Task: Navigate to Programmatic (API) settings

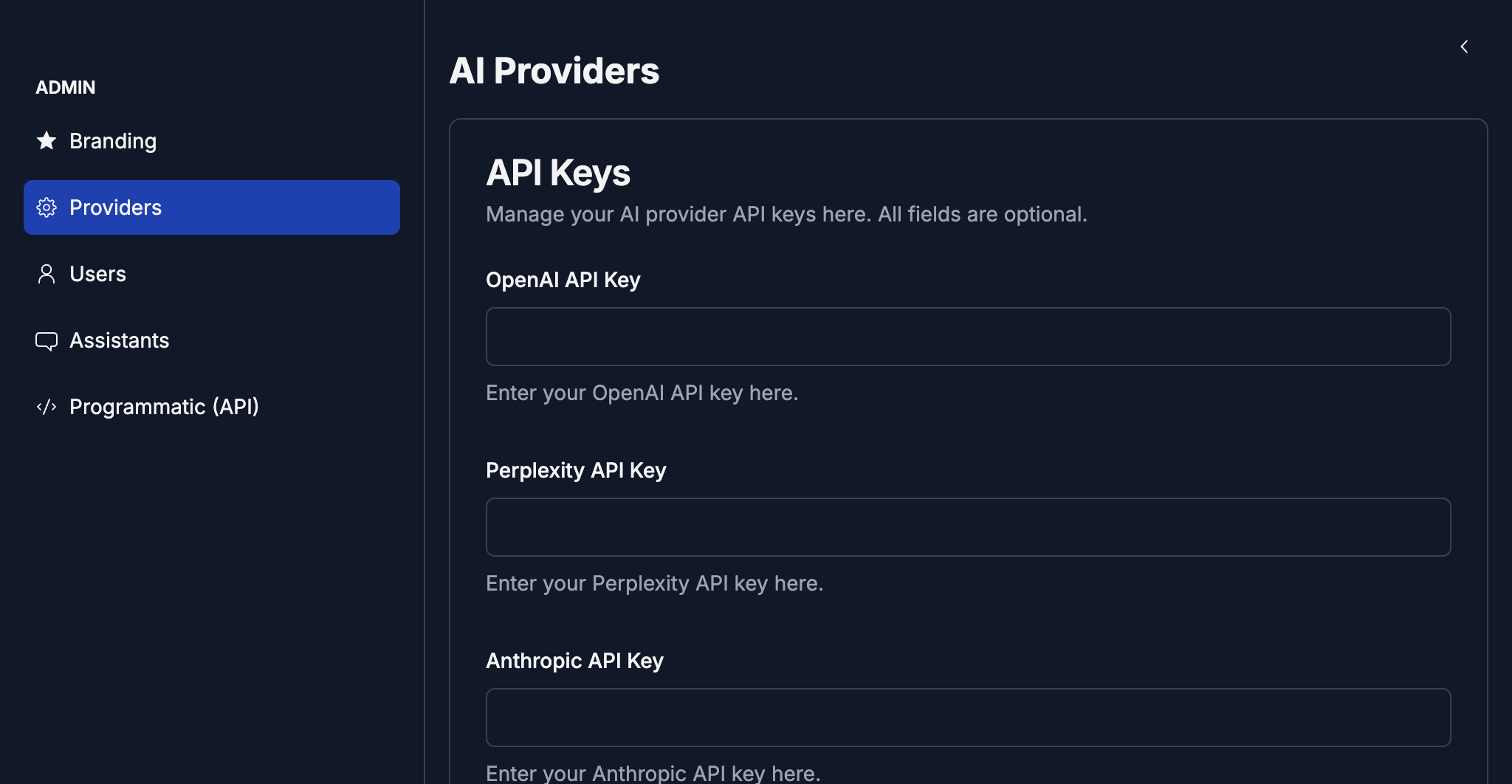Action: tap(164, 407)
